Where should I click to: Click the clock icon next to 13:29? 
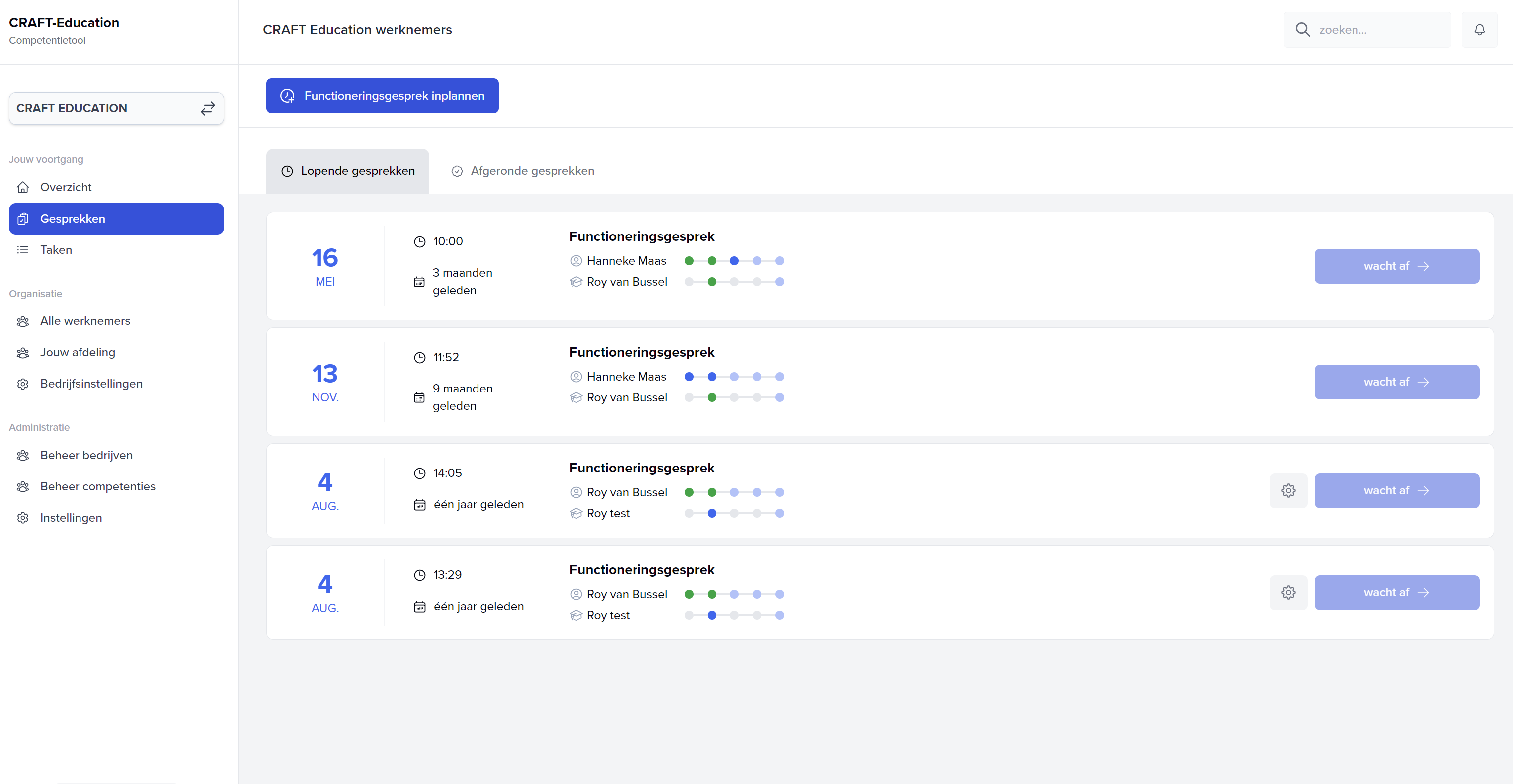(419, 575)
